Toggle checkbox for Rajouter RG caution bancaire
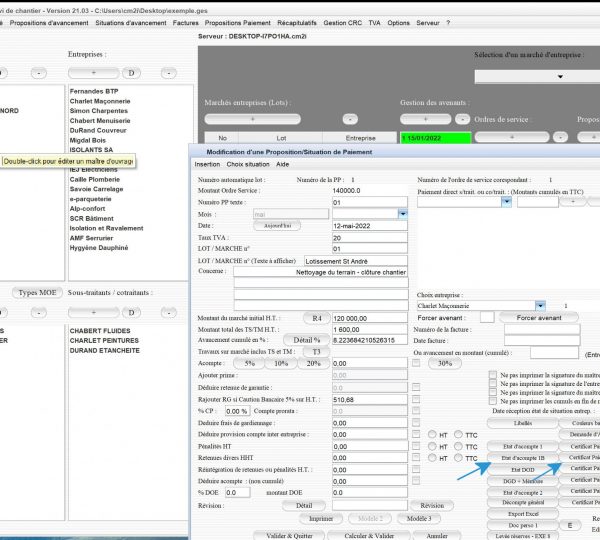The image size is (600, 540). click(x=416, y=399)
